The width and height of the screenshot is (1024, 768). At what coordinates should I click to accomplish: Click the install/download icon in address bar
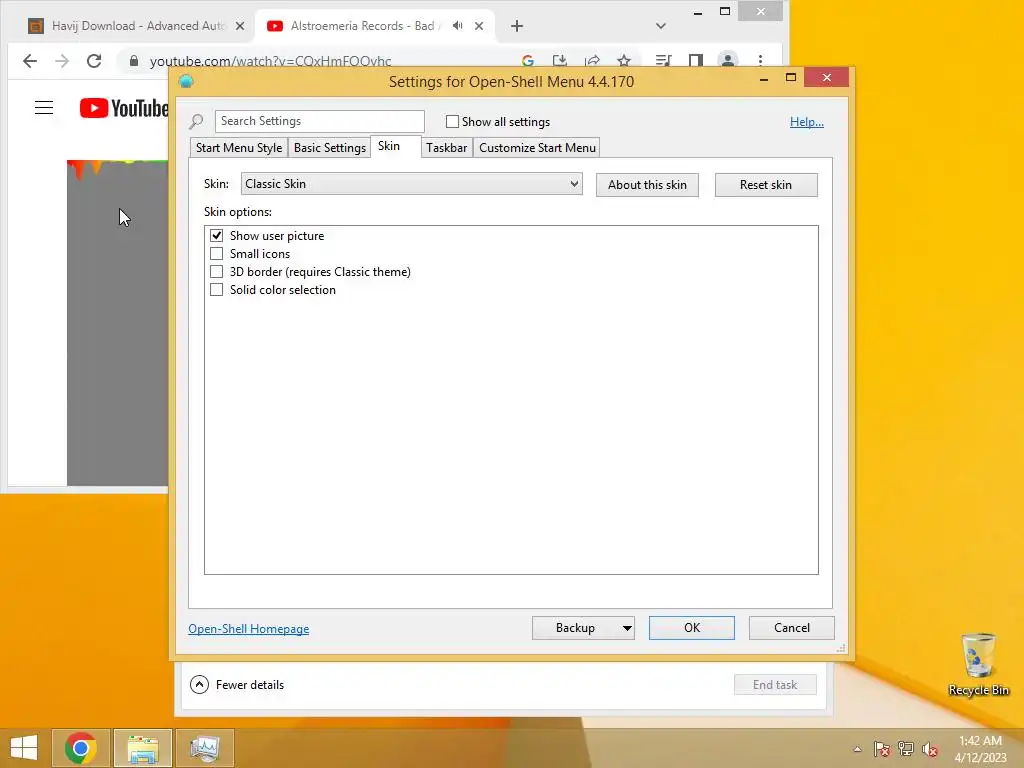(x=560, y=61)
